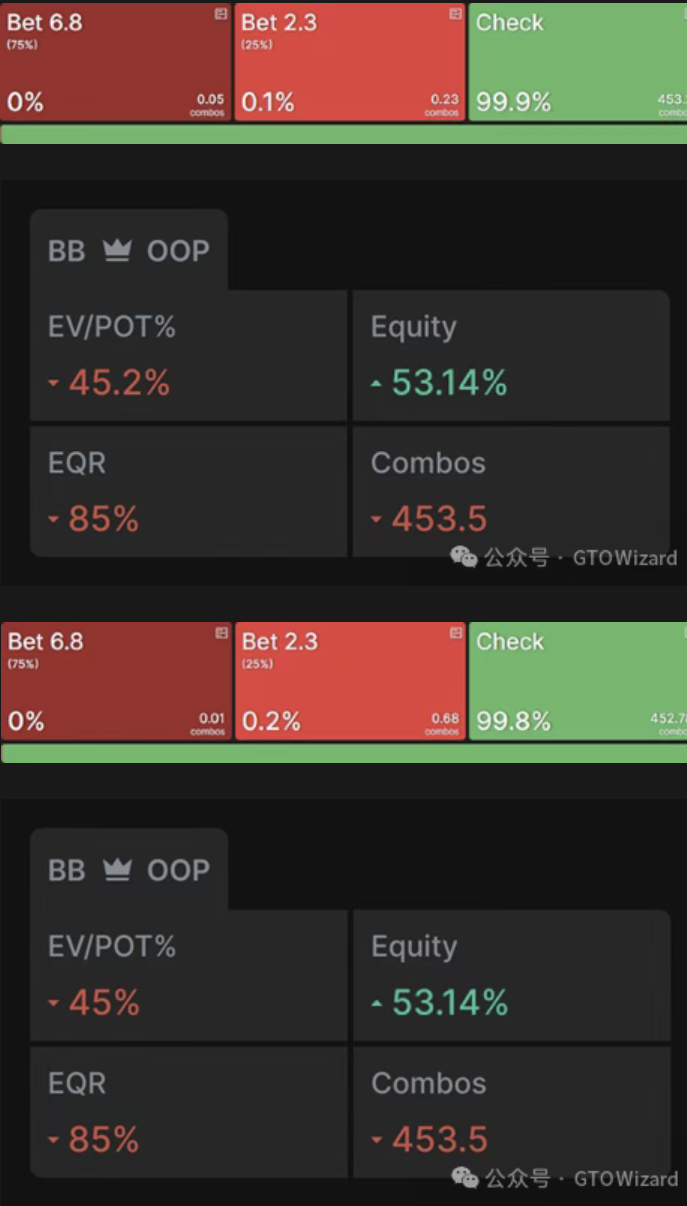Click the EV/POT% stat card reading 45.2%

[x=188, y=356]
